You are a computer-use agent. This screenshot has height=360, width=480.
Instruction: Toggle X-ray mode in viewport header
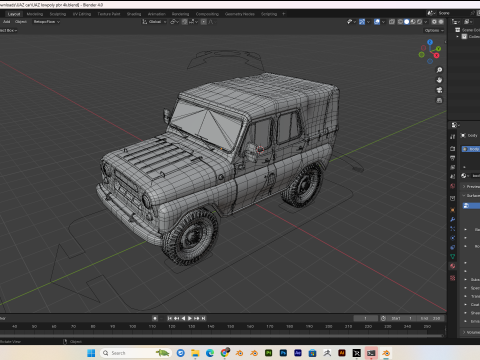392,22
